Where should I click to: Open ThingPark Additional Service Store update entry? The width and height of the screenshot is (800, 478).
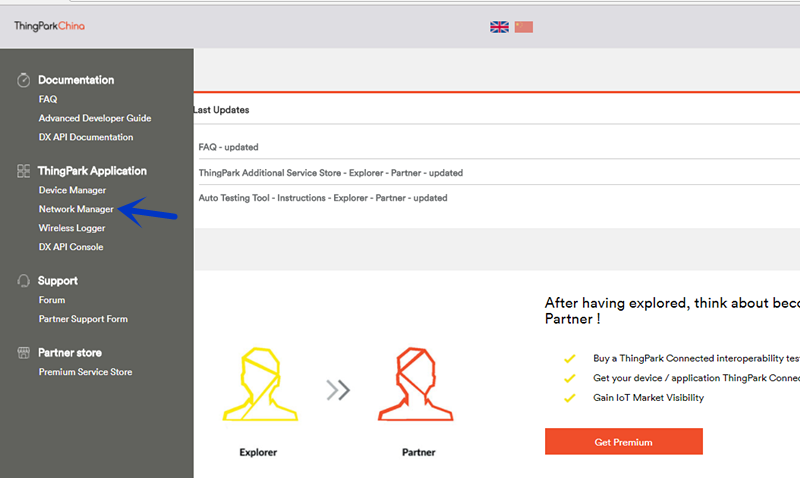coord(331,173)
